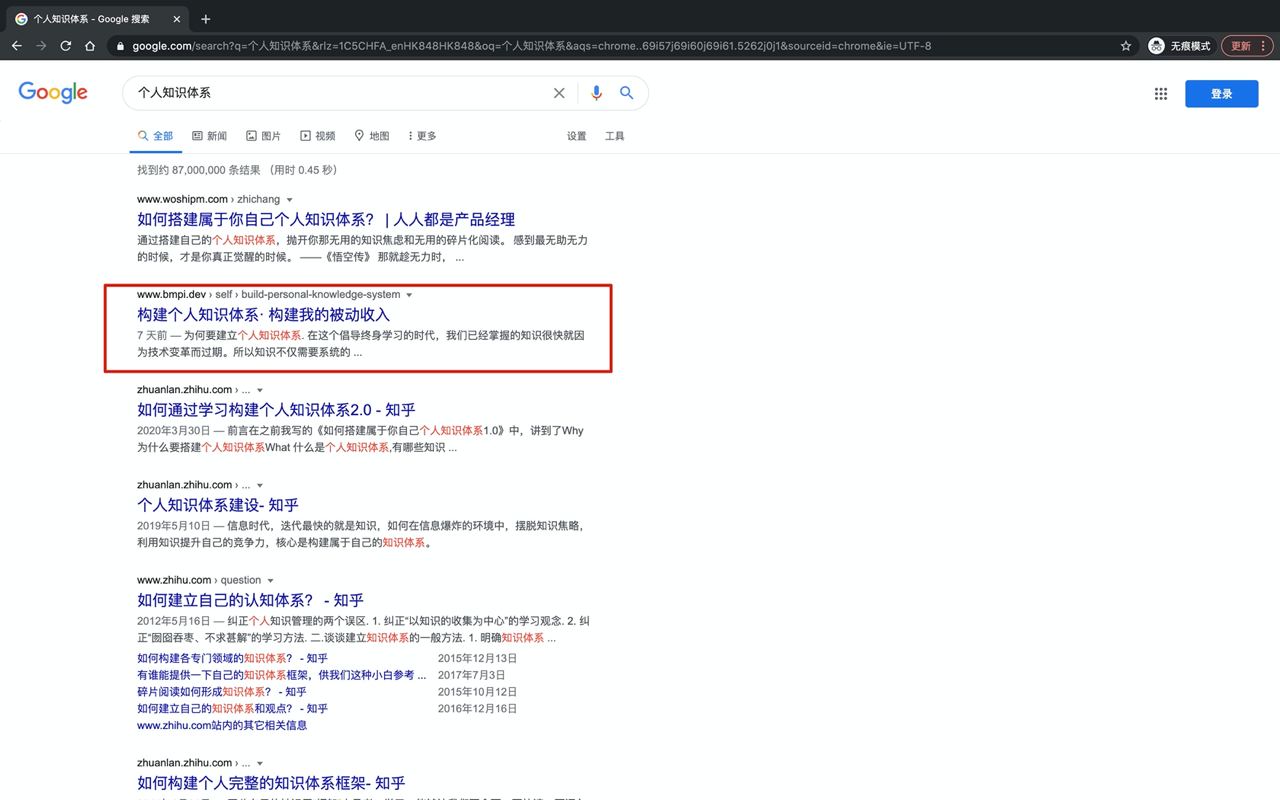Screen dimensions: 1280x800
Task: Switch to the 视频 results tab
Action: [x=318, y=136]
